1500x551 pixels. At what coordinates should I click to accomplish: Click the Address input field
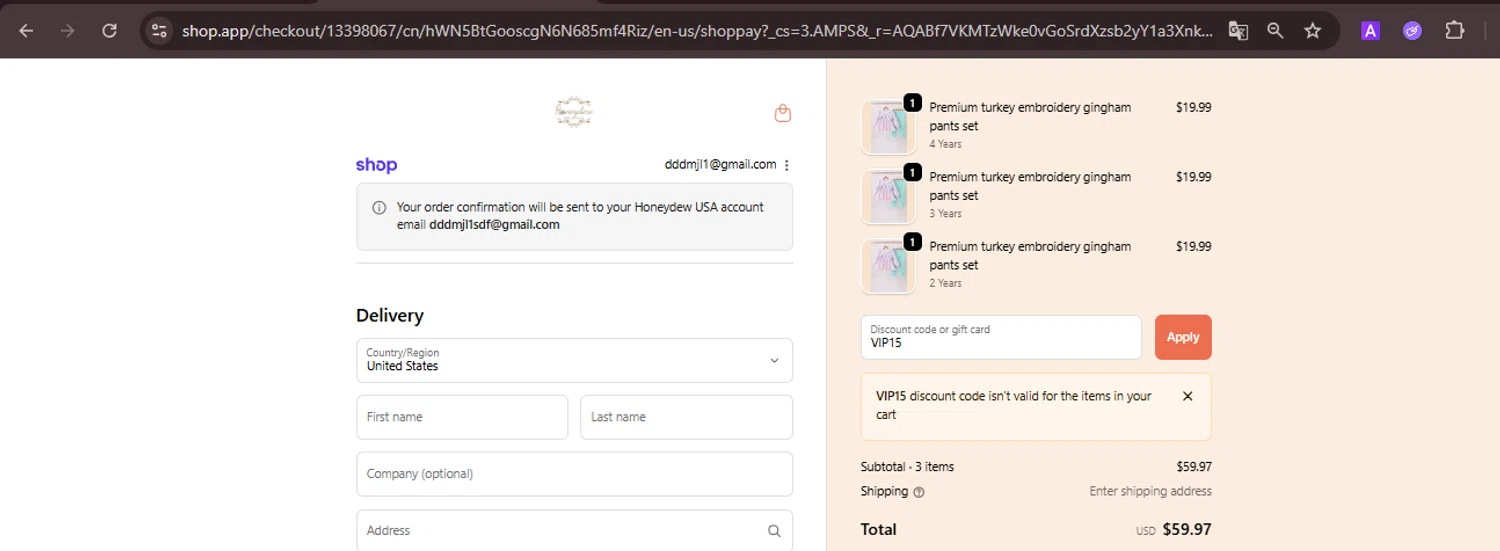pyautogui.click(x=574, y=530)
